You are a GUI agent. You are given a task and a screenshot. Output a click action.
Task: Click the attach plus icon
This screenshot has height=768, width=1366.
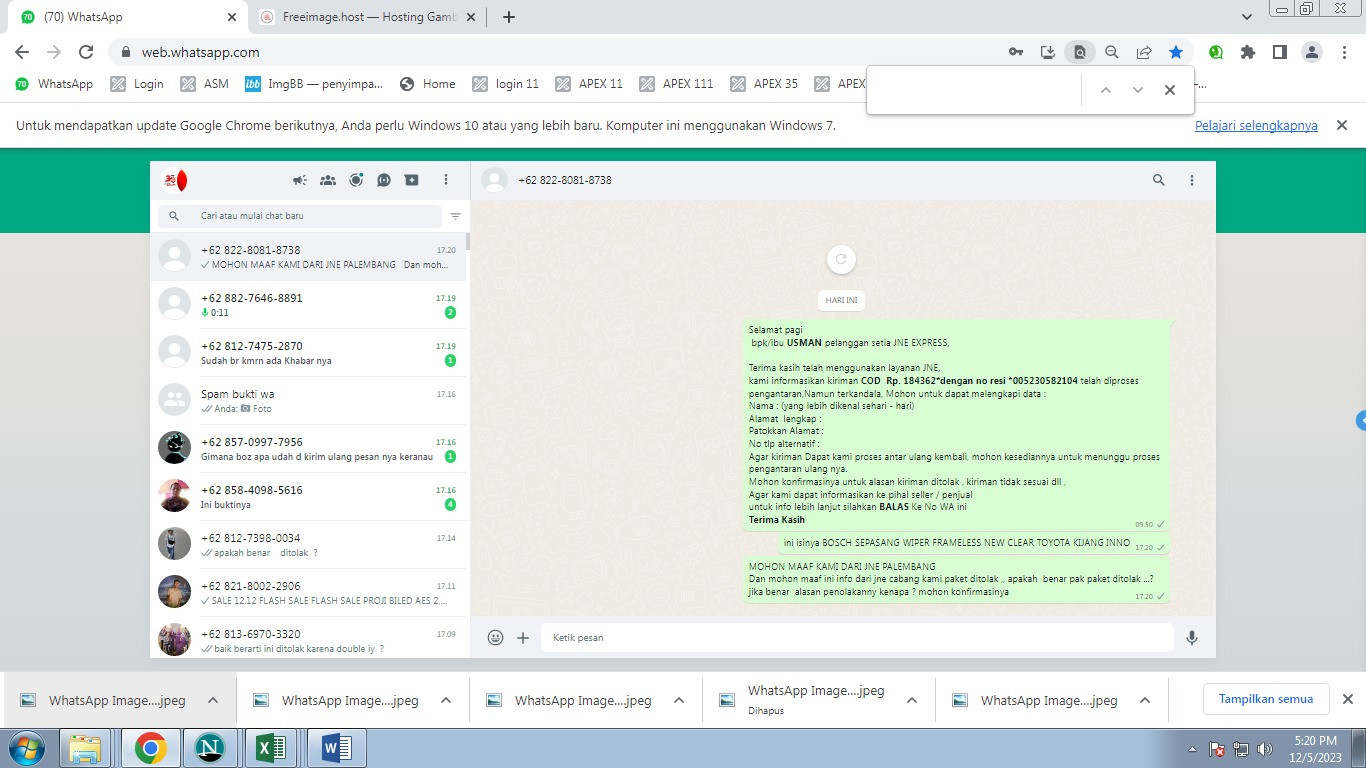(523, 637)
